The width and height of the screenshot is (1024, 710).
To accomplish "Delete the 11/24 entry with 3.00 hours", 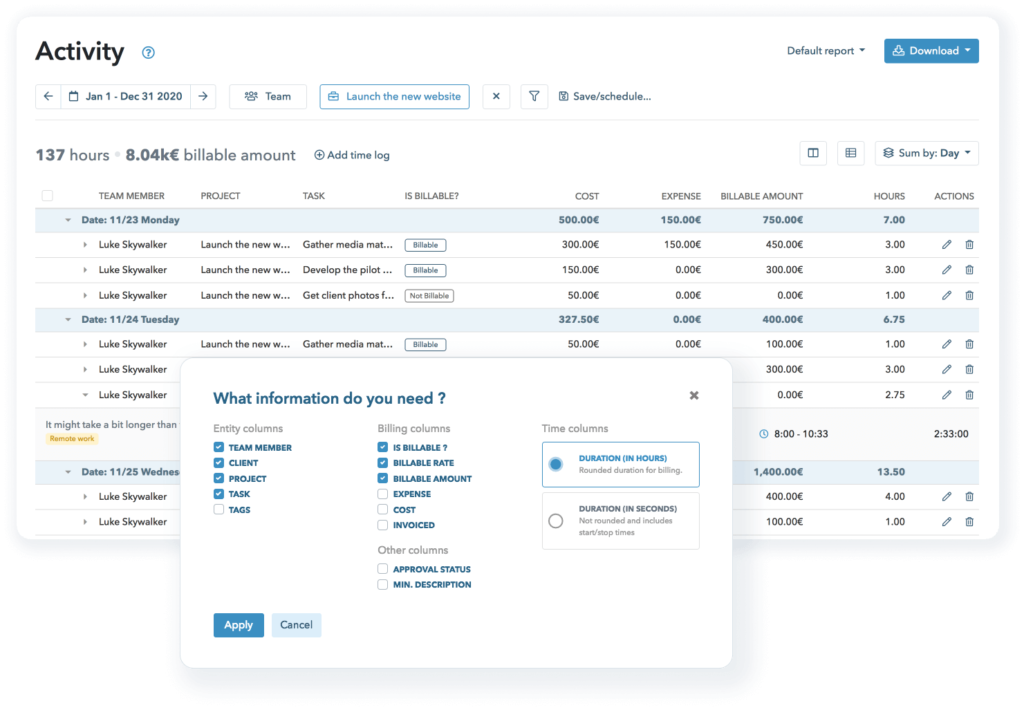I will tap(969, 370).
